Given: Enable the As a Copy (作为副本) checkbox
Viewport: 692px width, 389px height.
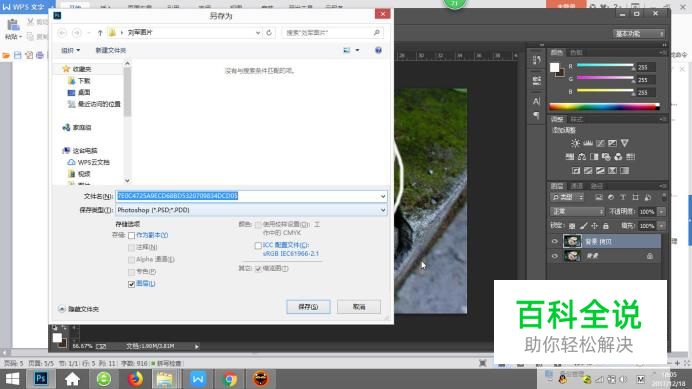Looking at the screenshot, I should click(131, 235).
